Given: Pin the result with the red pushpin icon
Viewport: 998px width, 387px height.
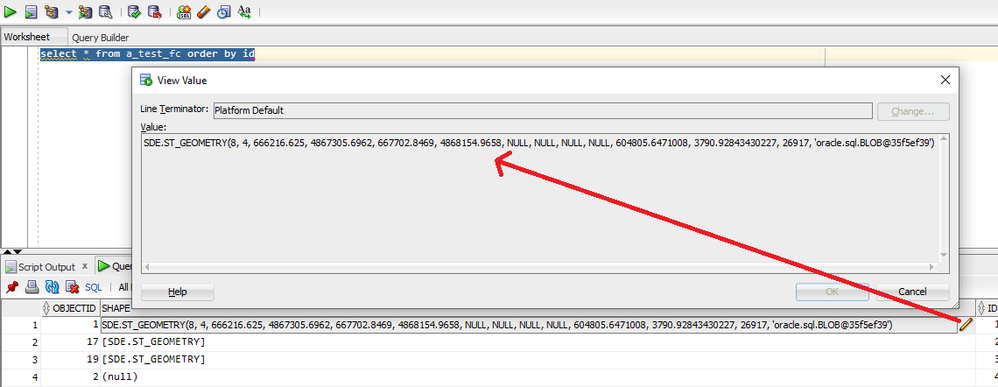Looking at the screenshot, I should tap(11, 287).
